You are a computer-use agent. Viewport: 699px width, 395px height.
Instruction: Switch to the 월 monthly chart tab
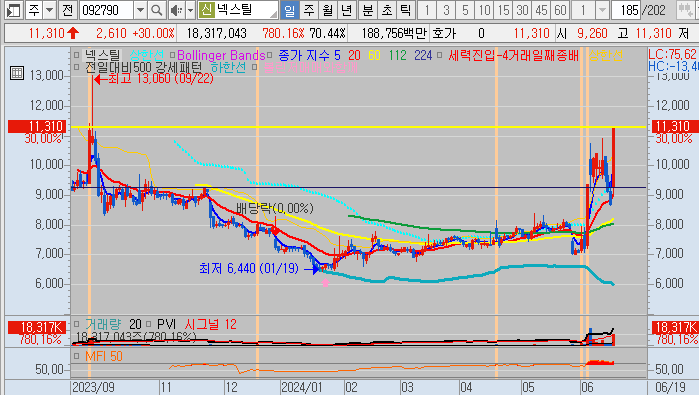[x=327, y=10]
